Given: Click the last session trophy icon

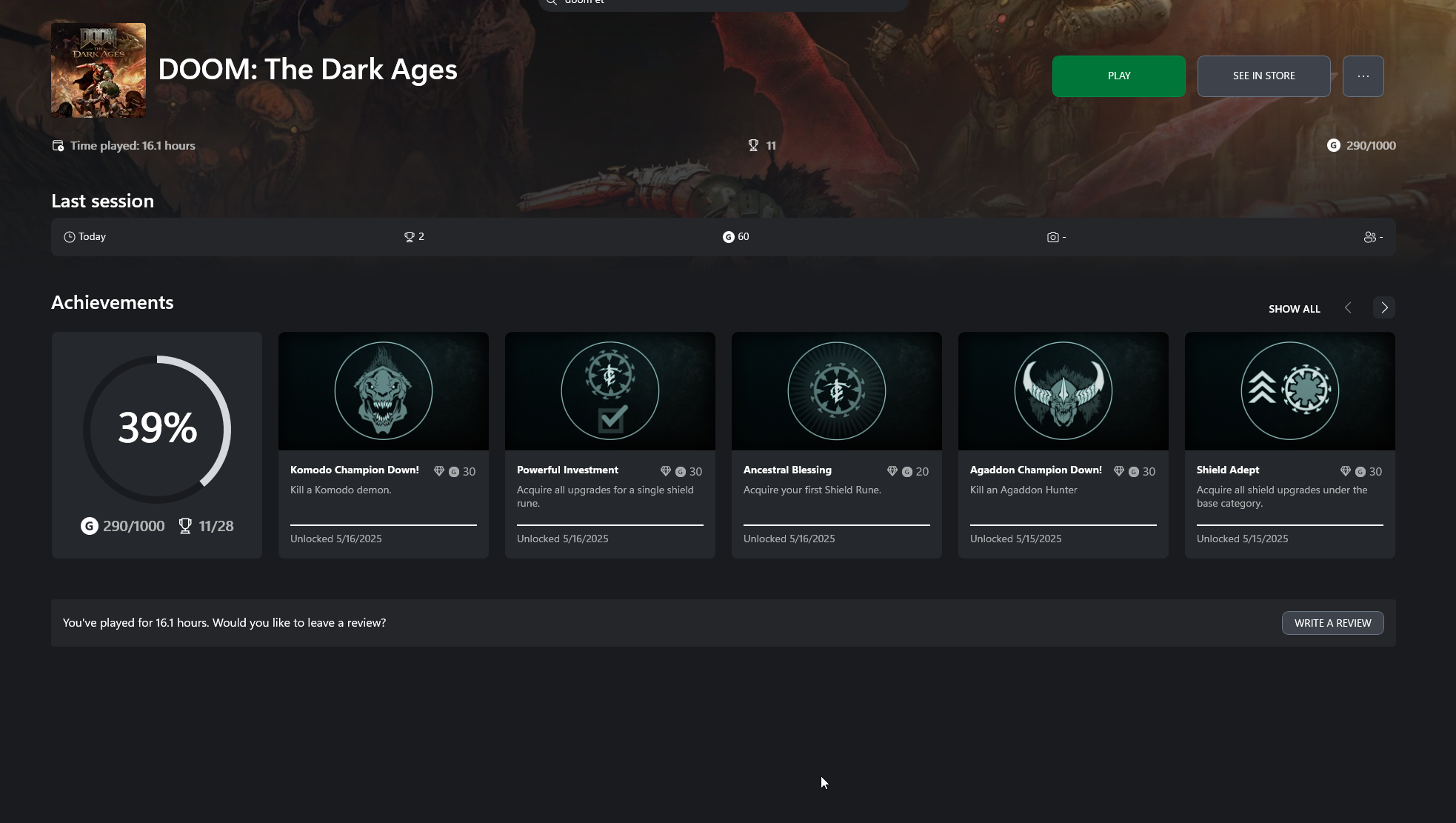Looking at the screenshot, I should [409, 237].
